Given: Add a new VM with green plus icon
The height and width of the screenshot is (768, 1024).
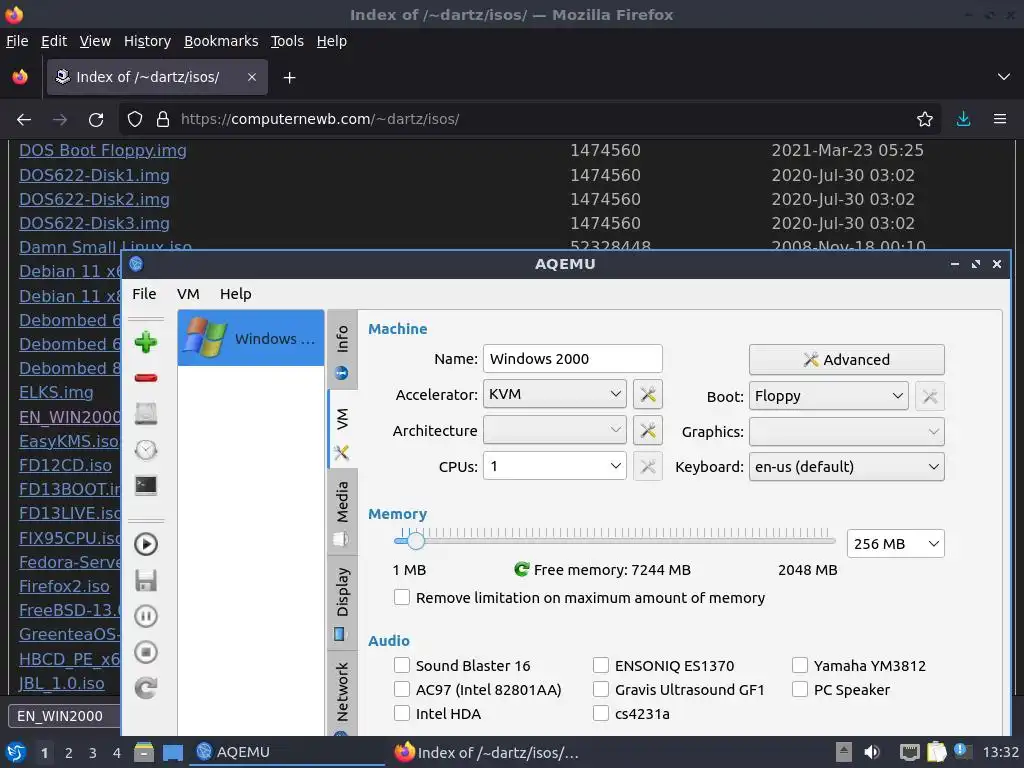Looking at the screenshot, I should pos(146,342).
